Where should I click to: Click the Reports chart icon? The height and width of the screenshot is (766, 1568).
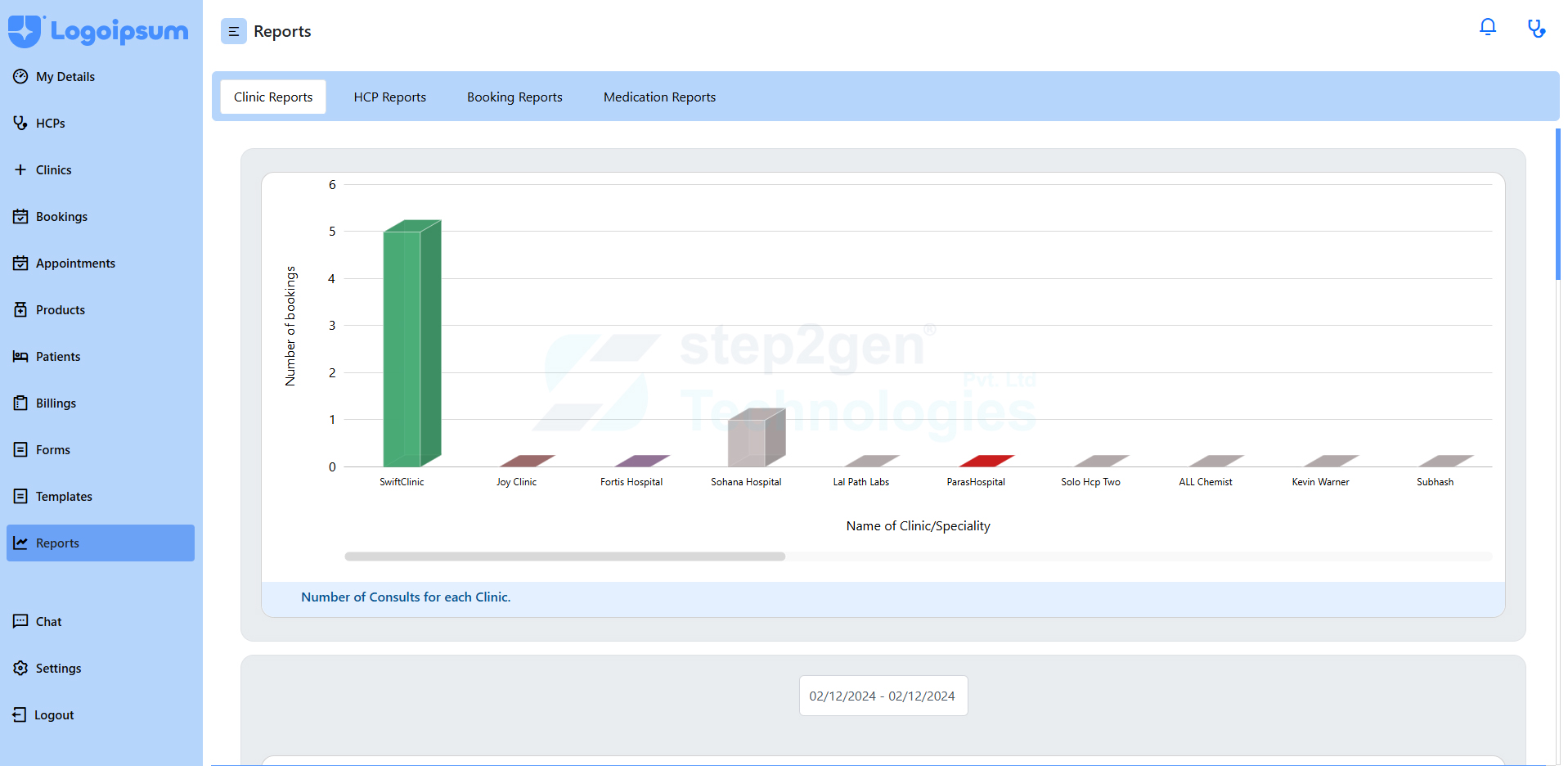(x=20, y=543)
